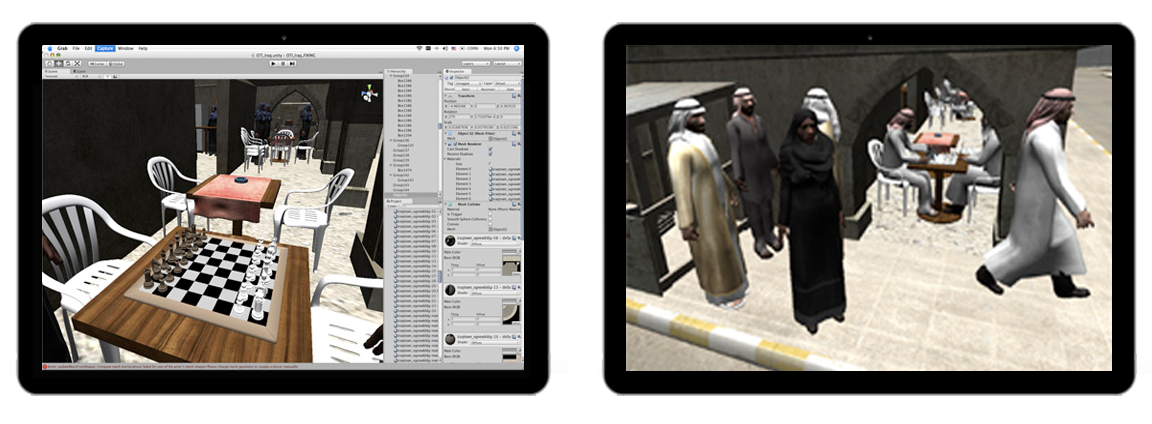Open the Layers dropdown
The height and width of the screenshot is (424, 1152).
476,63
